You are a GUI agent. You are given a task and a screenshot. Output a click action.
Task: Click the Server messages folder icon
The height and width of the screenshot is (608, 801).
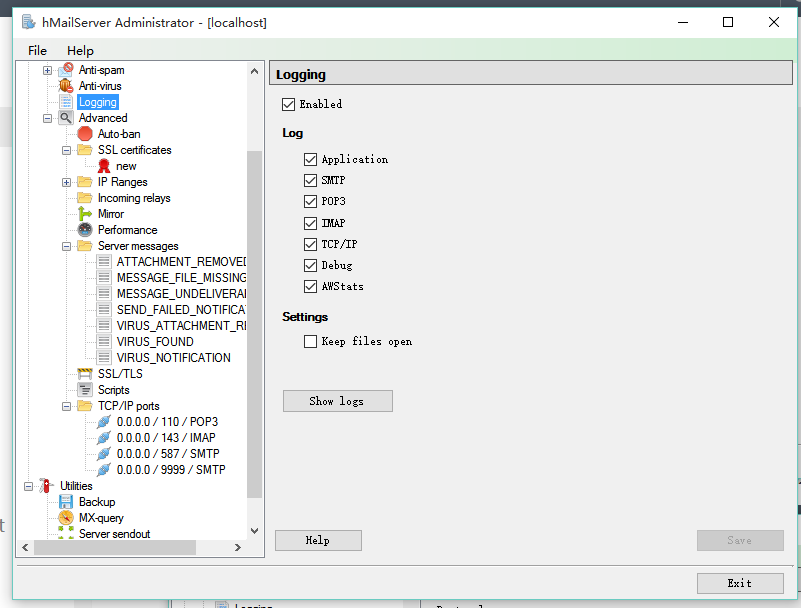(x=85, y=246)
